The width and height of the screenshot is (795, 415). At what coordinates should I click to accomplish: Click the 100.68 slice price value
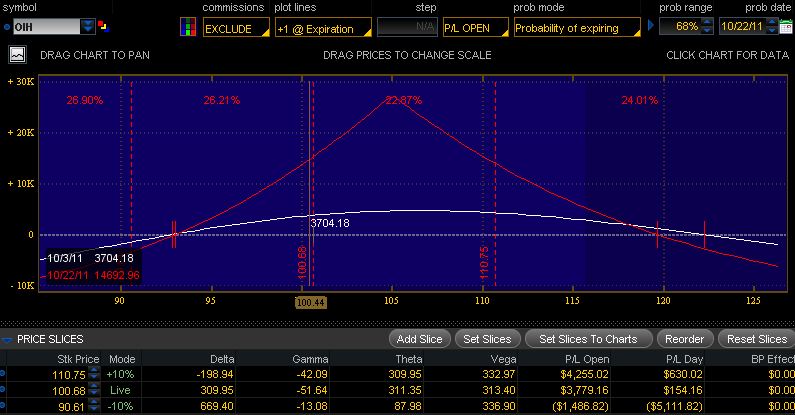pyautogui.click(x=69, y=391)
